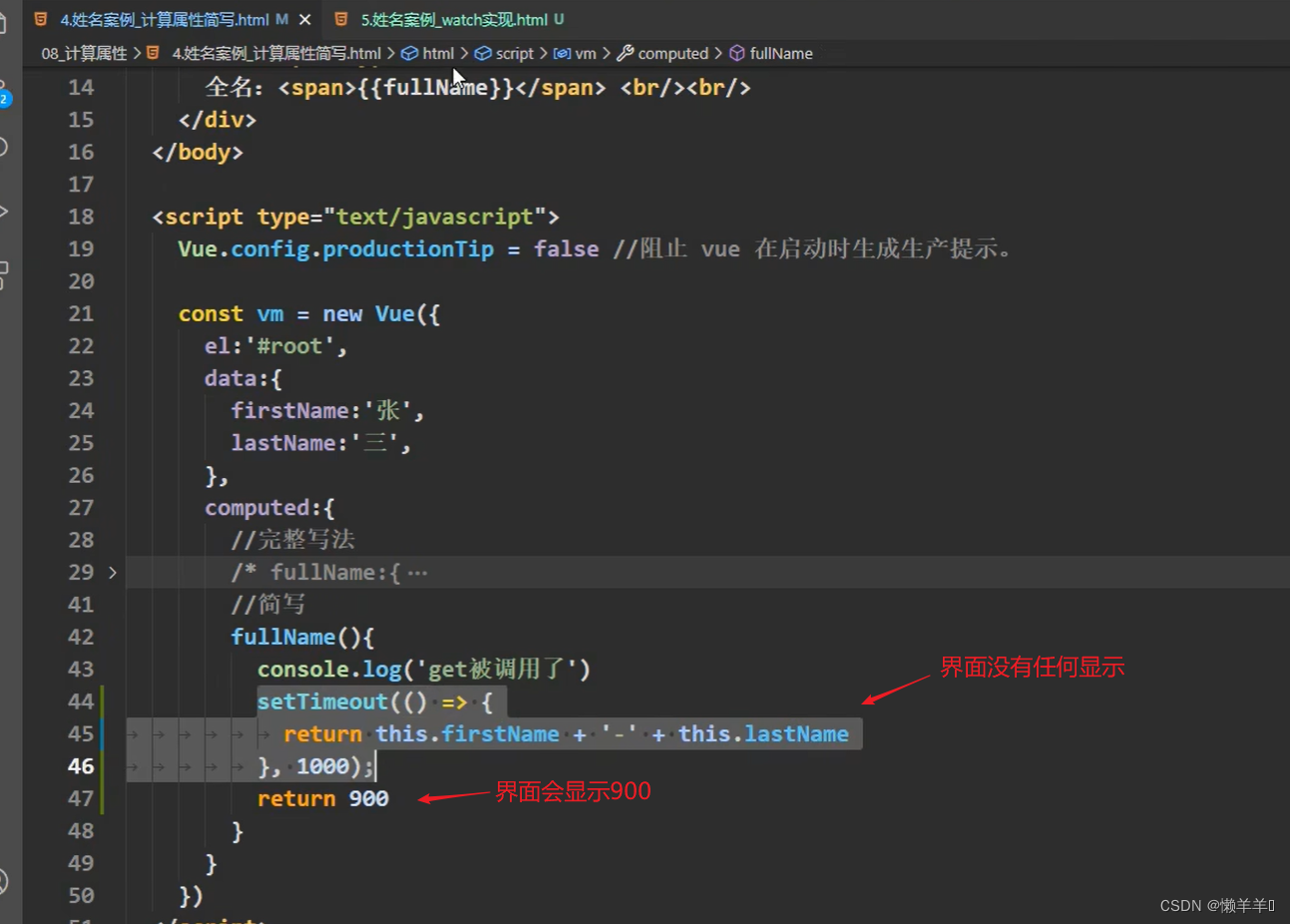Click the ellipsis of folded line 29 code

point(418,573)
